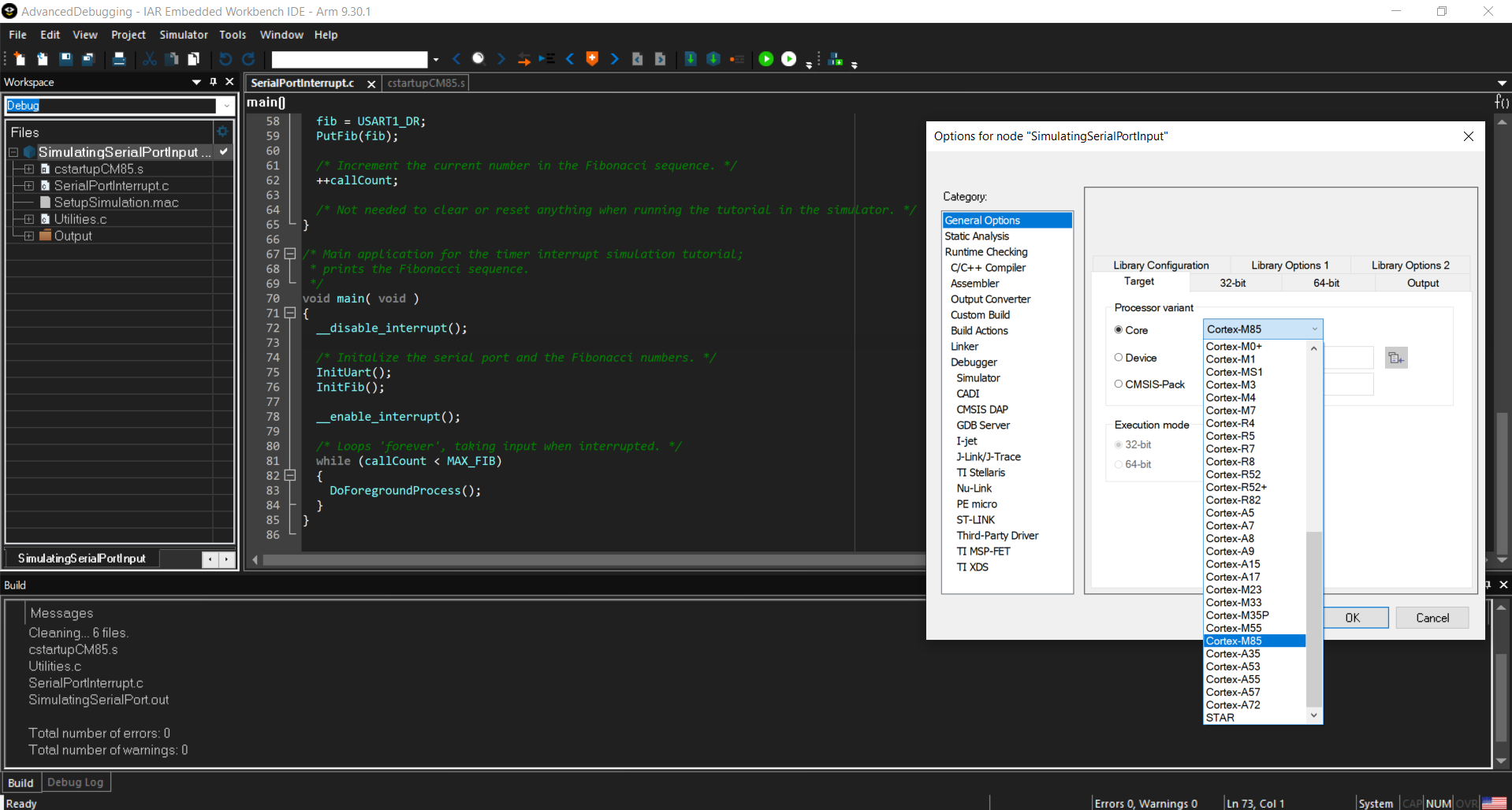Click the Print icon in toolbar
Image resolution: width=1512 pixels, height=810 pixels.
click(119, 59)
